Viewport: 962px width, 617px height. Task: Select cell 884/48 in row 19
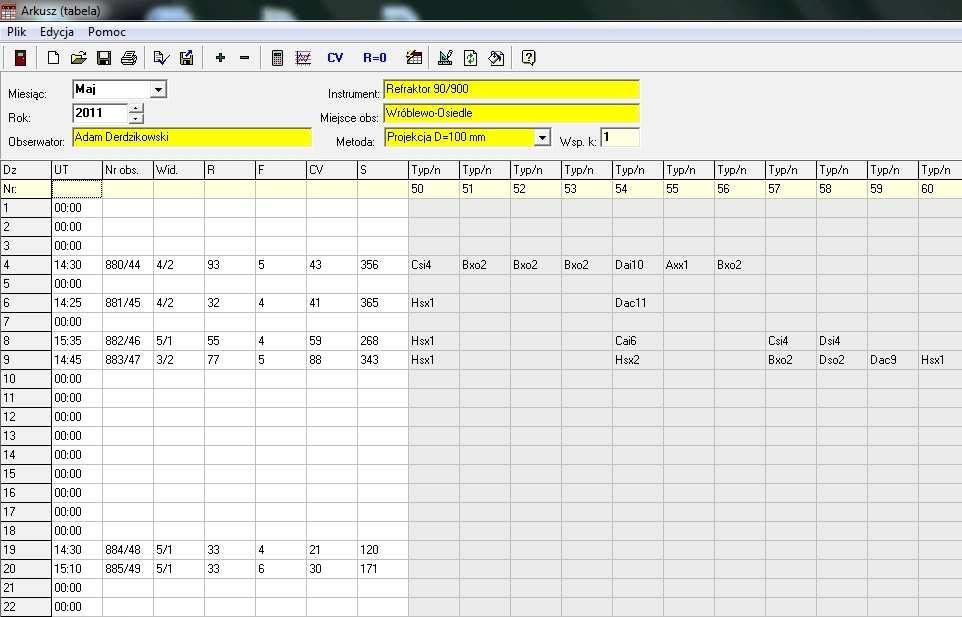pos(128,550)
